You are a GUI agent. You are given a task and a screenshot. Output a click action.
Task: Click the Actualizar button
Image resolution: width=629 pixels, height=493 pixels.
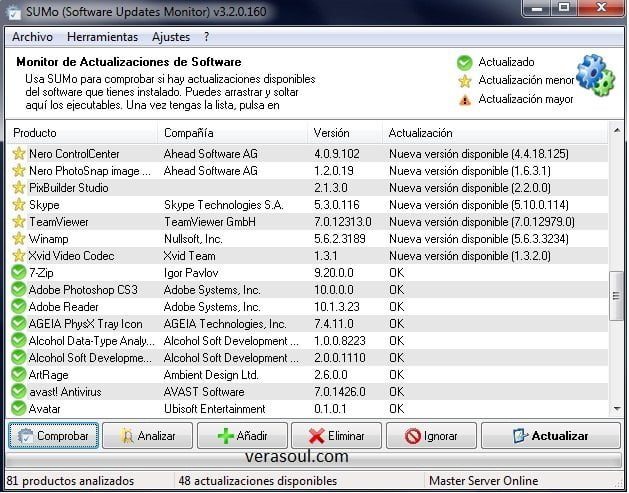tap(550, 436)
